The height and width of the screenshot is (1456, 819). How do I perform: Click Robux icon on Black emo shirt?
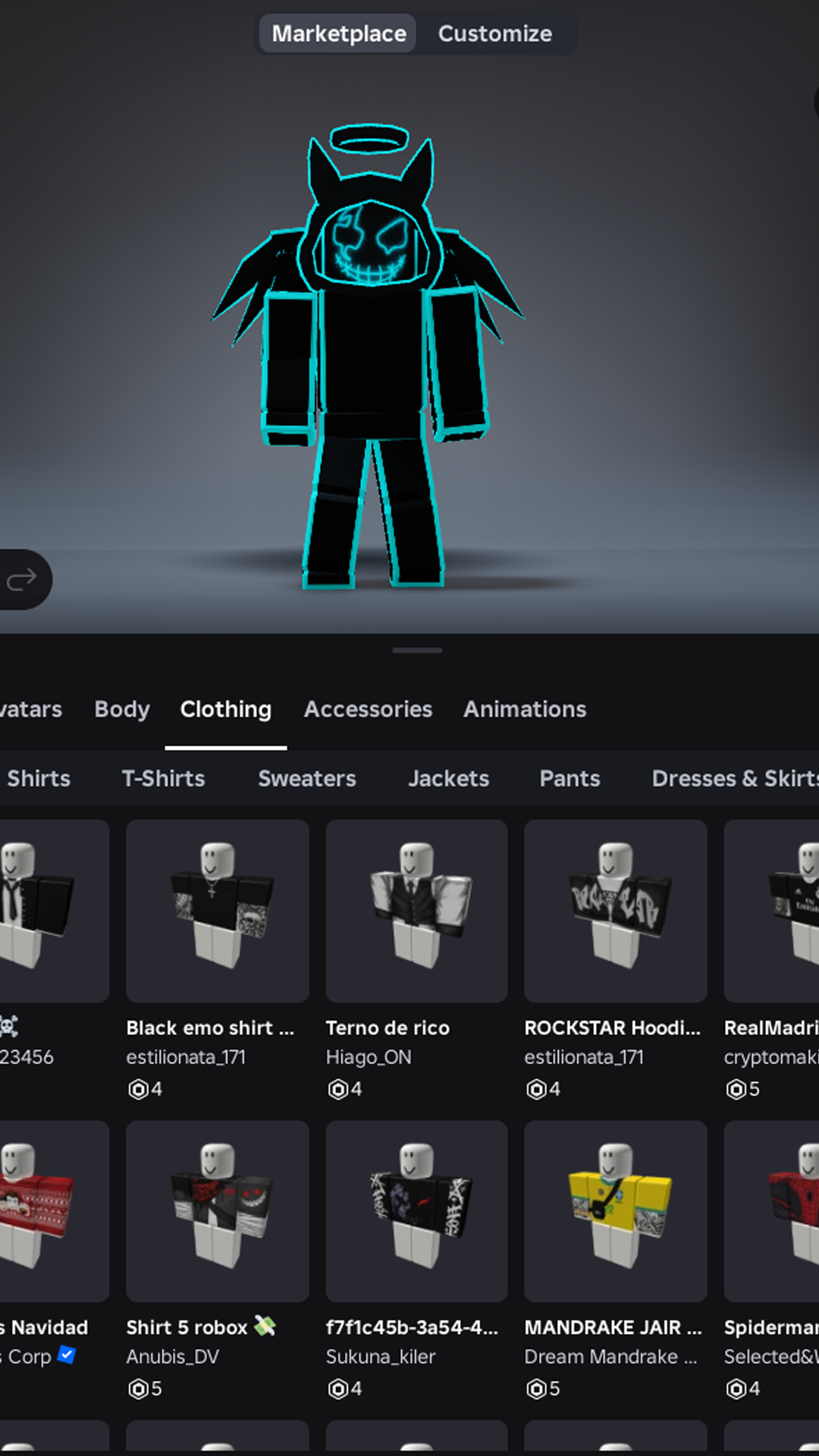[x=138, y=1090]
